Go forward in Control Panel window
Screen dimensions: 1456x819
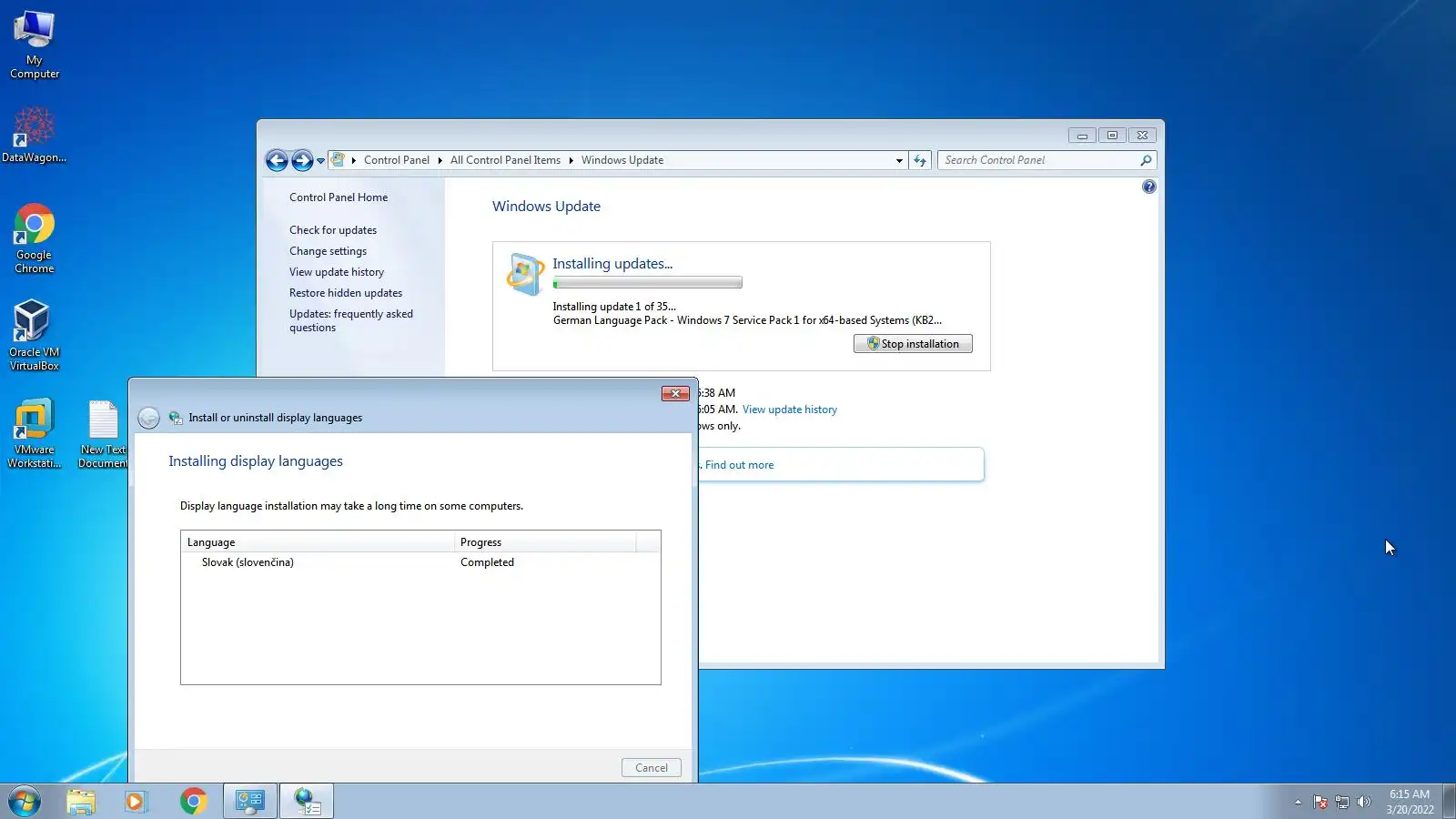[x=302, y=161]
